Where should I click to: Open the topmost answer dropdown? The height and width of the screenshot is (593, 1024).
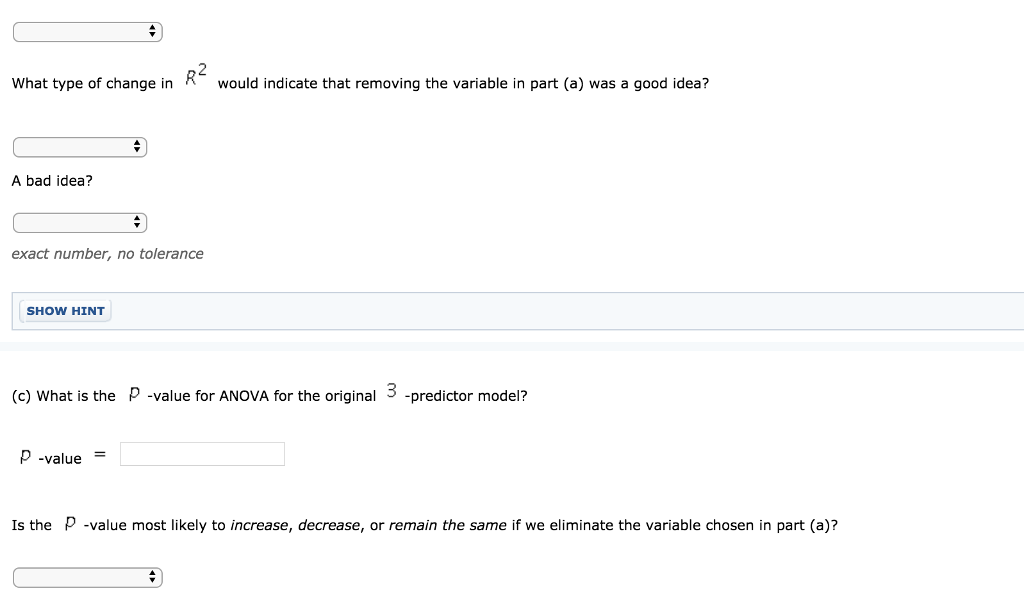tap(87, 31)
